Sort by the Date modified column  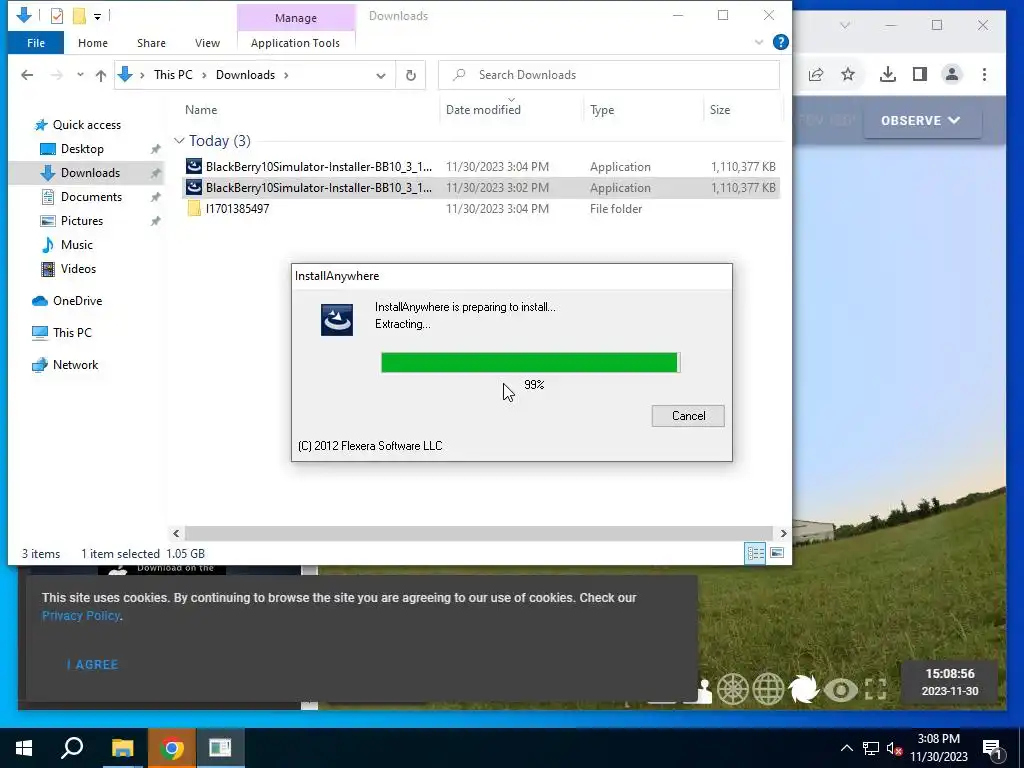coord(483,110)
